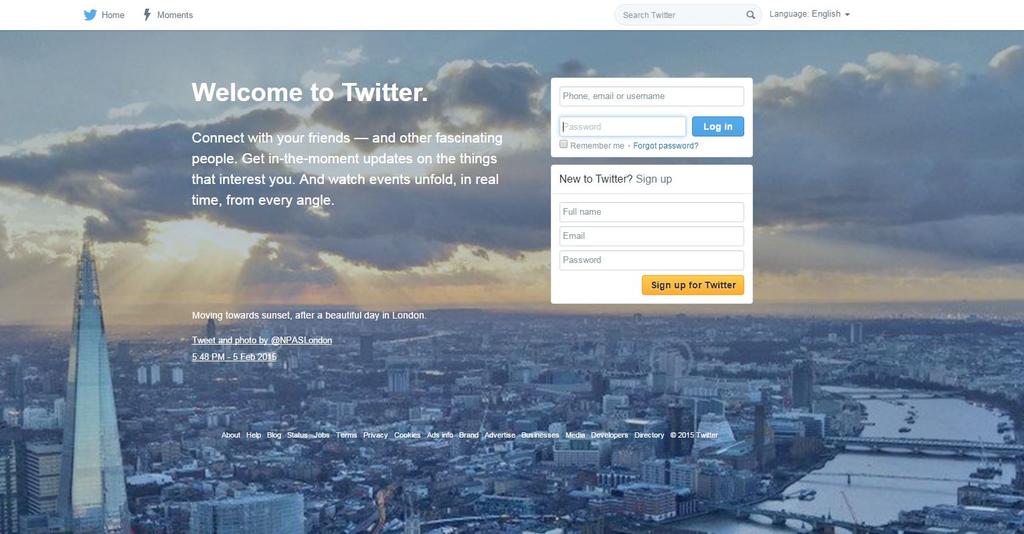The height and width of the screenshot is (534, 1024).
Task: Focus the Full name field
Action: [651, 212]
